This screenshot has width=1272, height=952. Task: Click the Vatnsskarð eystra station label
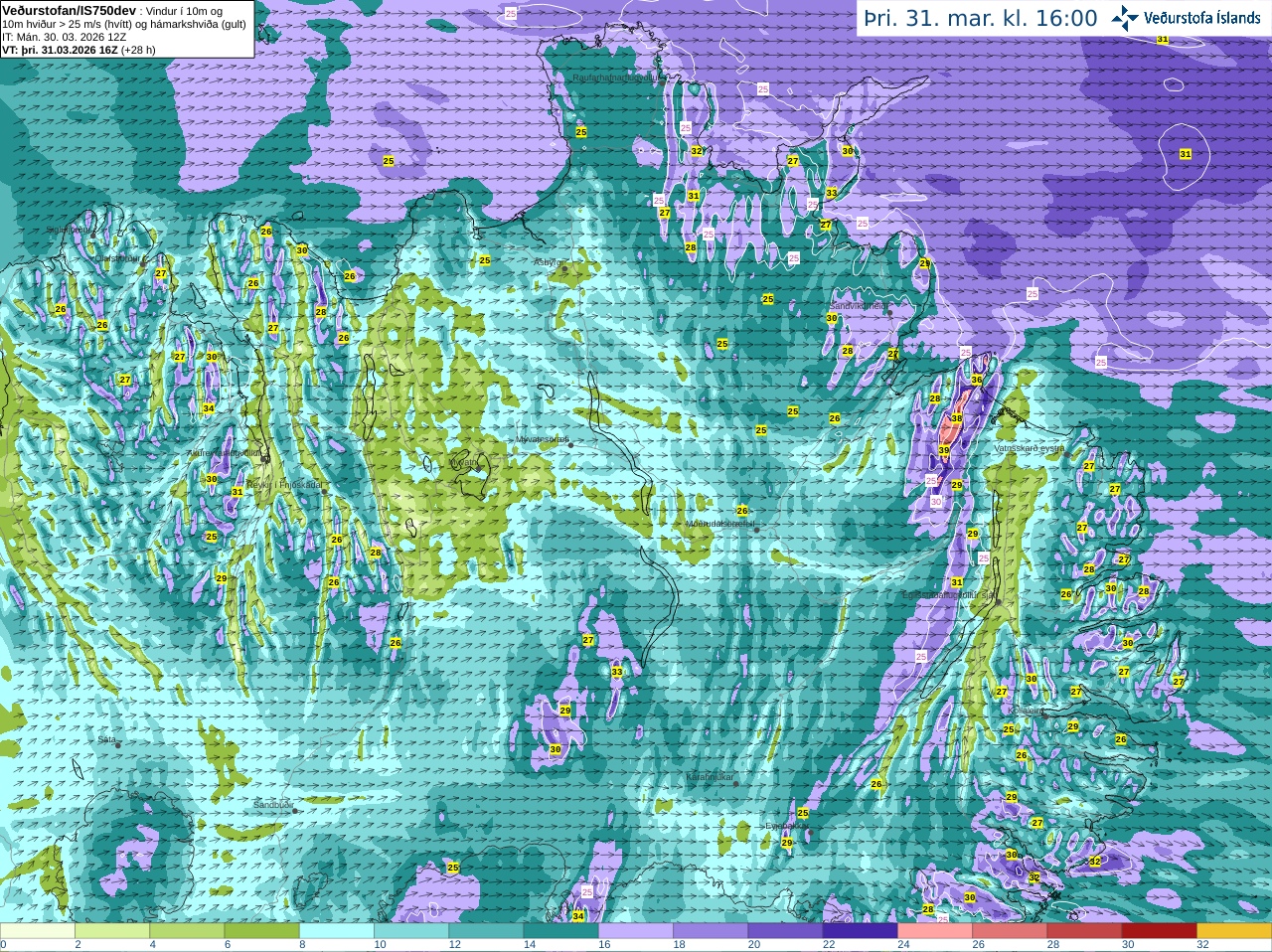(x=1030, y=448)
